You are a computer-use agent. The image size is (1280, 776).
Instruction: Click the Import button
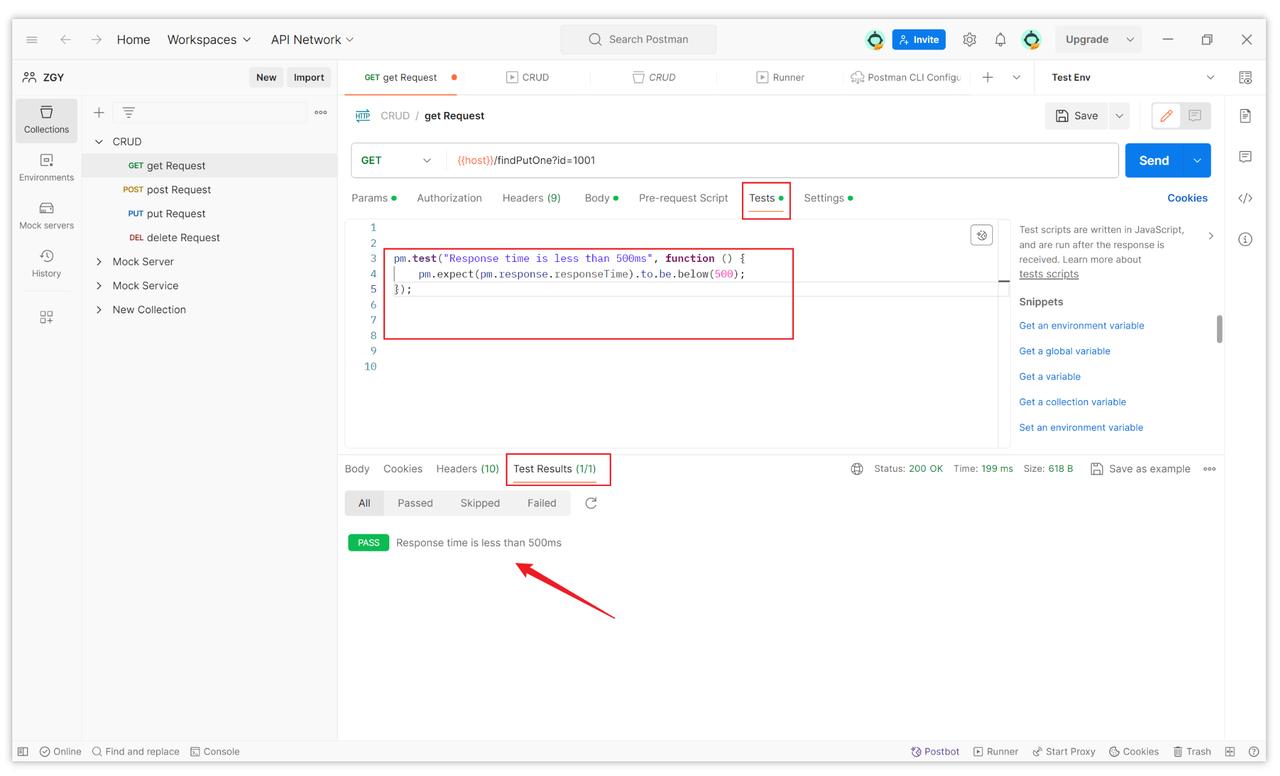tap(308, 77)
